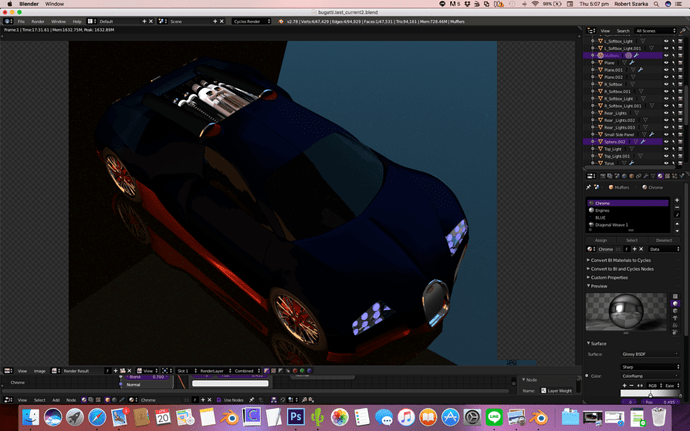
Task: Hide Sphere.002 with its eye icon
Action: pyautogui.click(x=667, y=141)
